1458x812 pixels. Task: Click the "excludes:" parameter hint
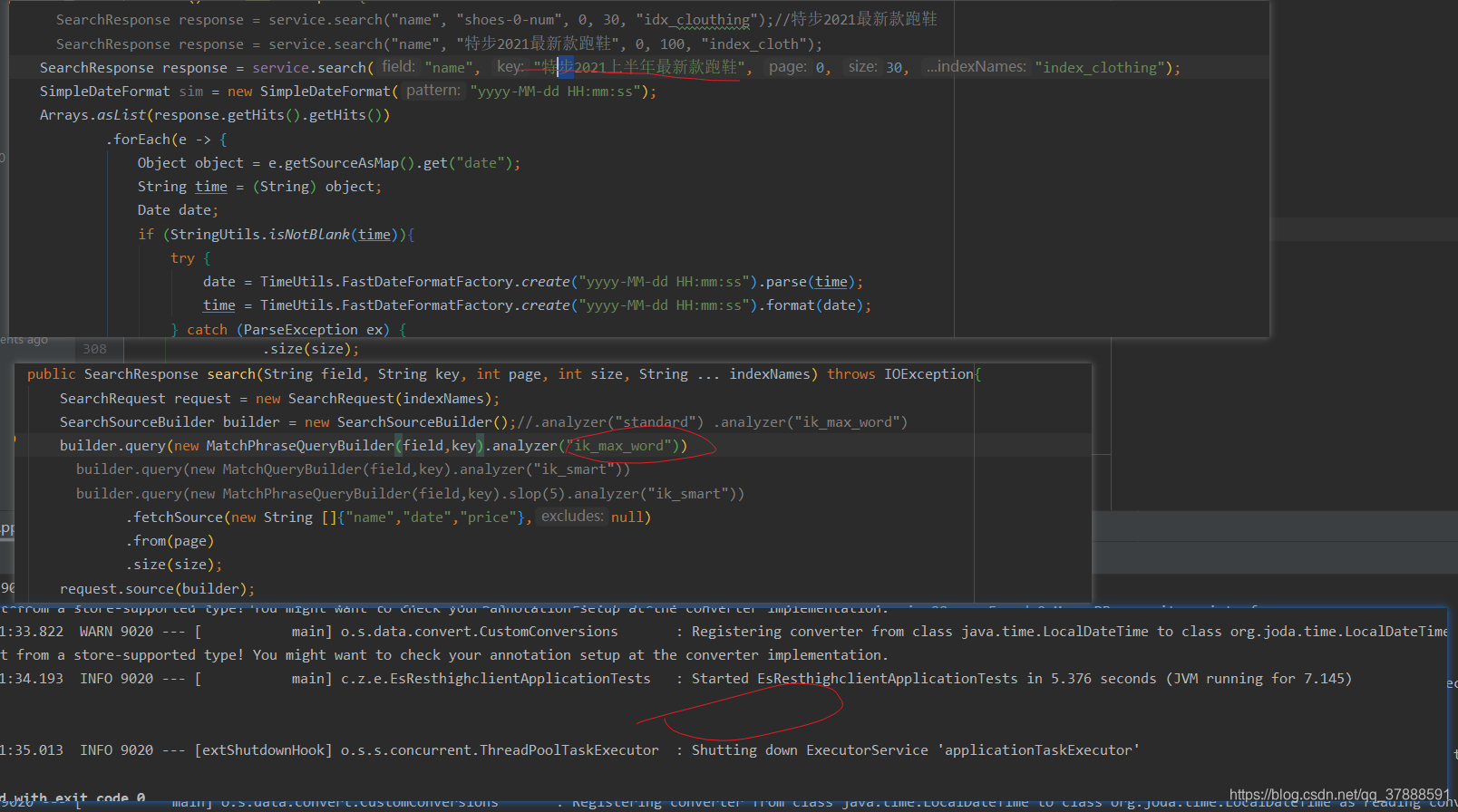(572, 517)
